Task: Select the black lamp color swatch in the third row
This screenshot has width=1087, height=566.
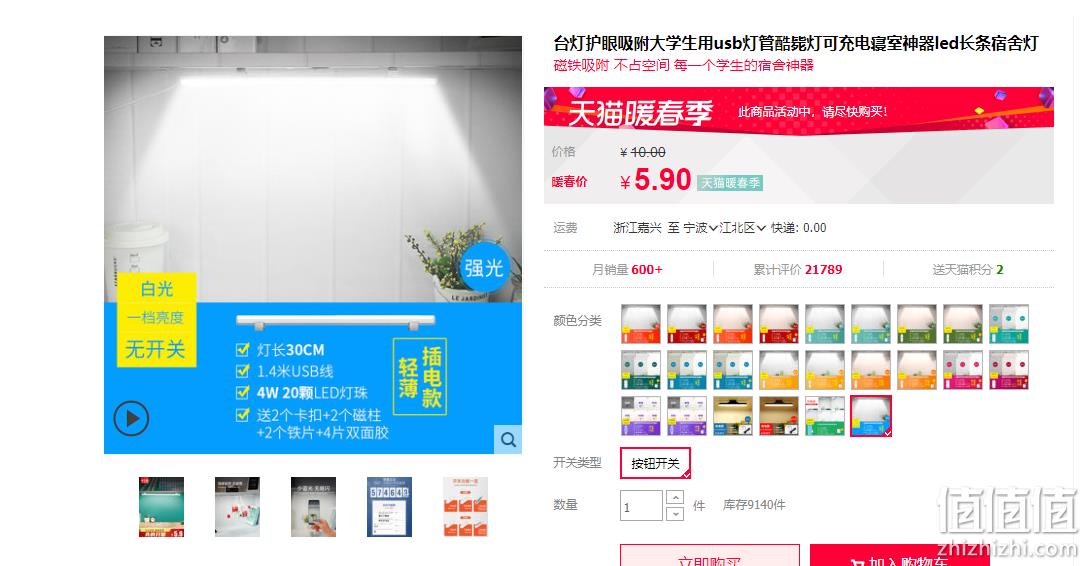Action: (x=733, y=415)
